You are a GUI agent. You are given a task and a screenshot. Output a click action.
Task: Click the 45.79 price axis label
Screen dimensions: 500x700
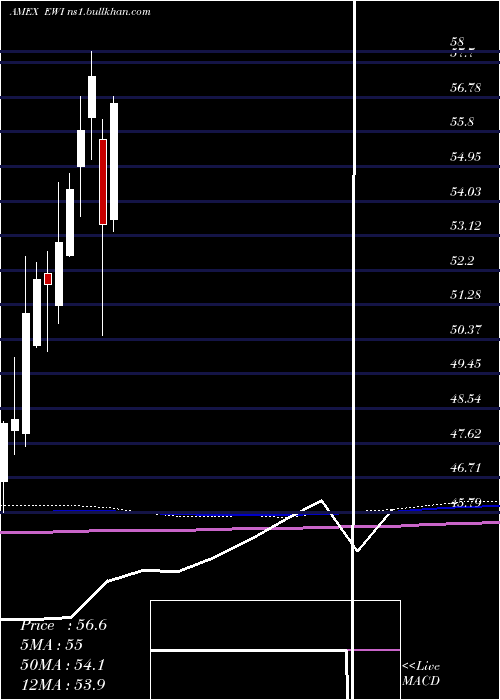coord(466,503)
